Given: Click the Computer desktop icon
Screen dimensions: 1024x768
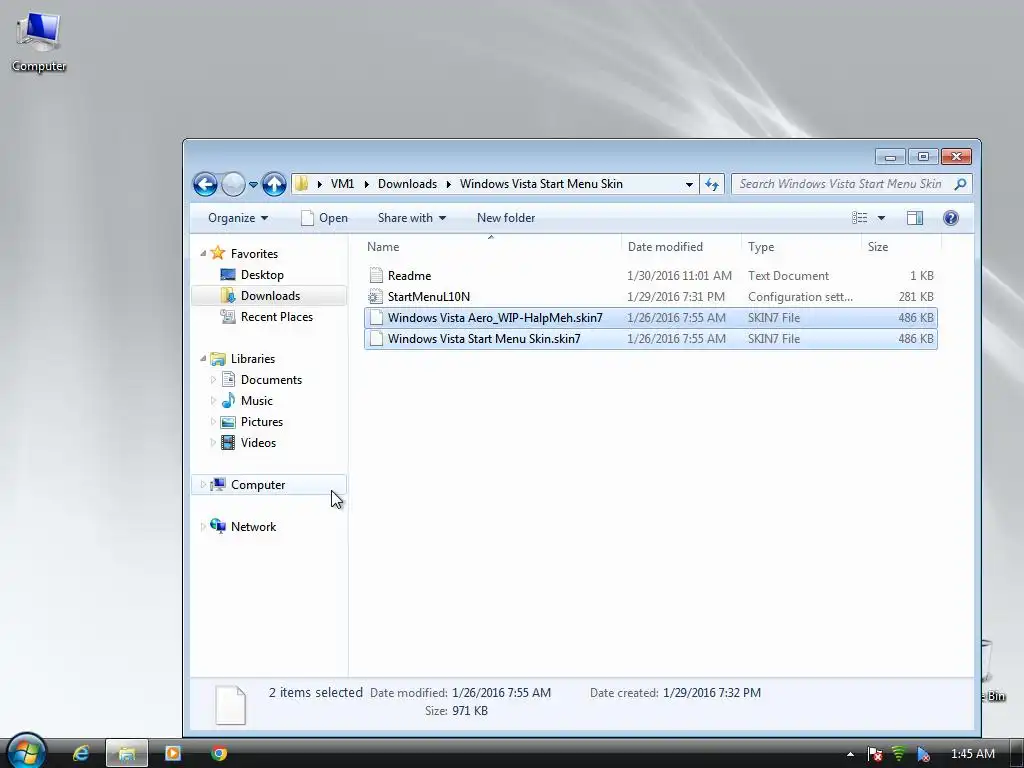Looking at the screenshot, I should (39, 42).
